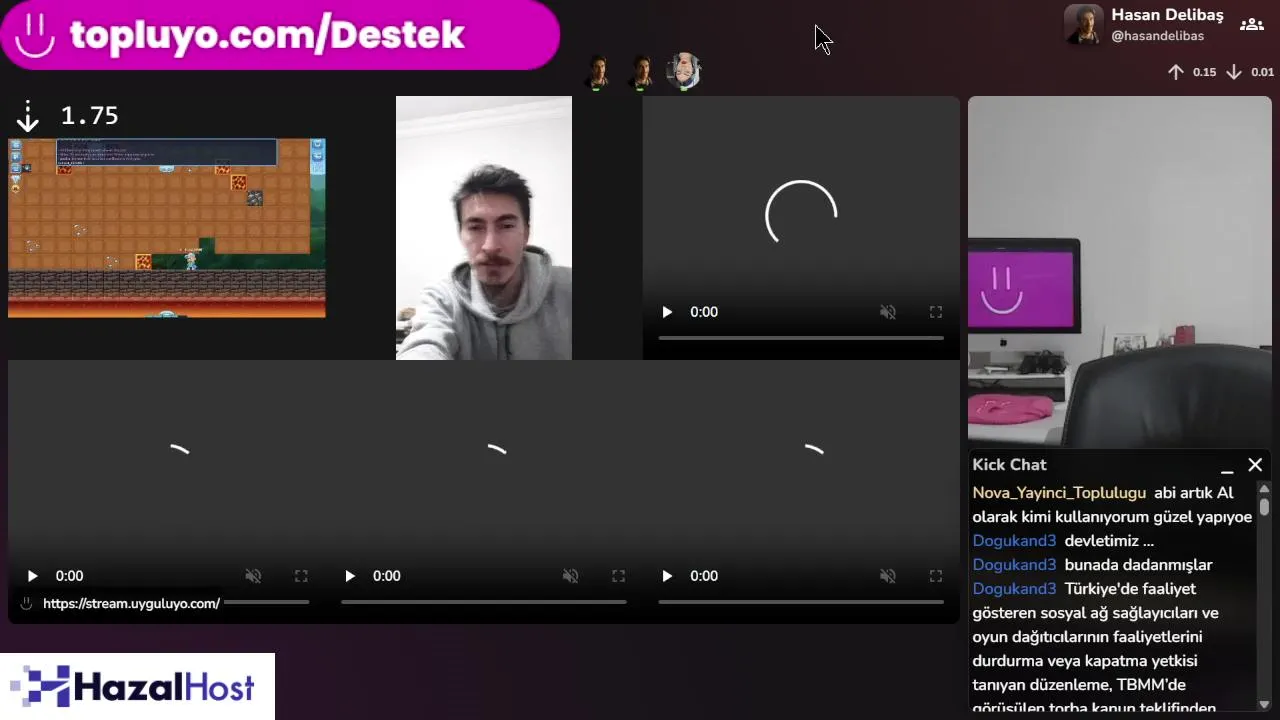This screenshot has height=720, width=1280.
Task: Fullscreen the middle video in the lower row
Action: [618, 576]
